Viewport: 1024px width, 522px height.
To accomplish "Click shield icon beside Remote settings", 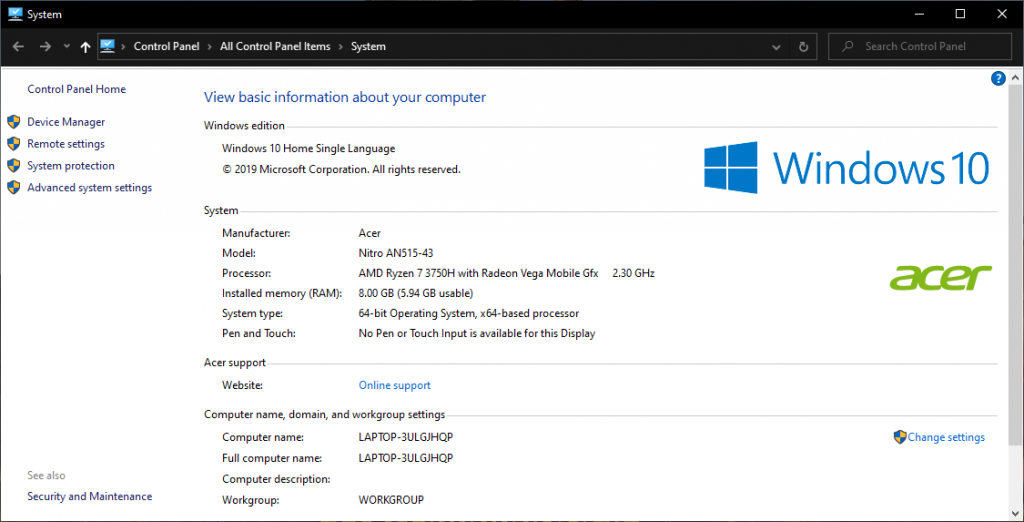I will (x=14, y=144).
